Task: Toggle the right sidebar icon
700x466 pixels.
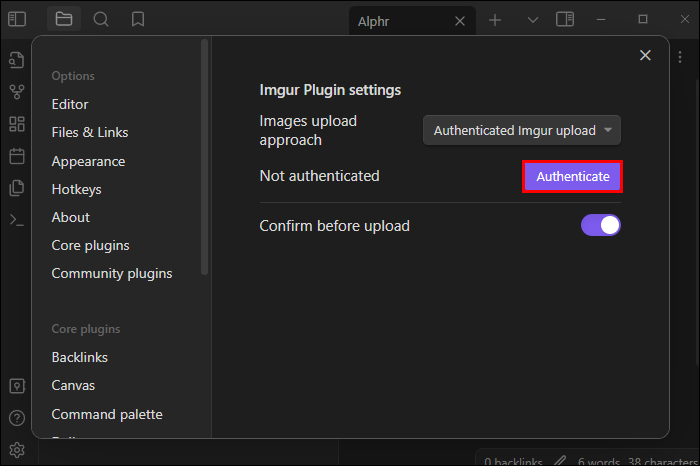Action: tap(565, 20)
